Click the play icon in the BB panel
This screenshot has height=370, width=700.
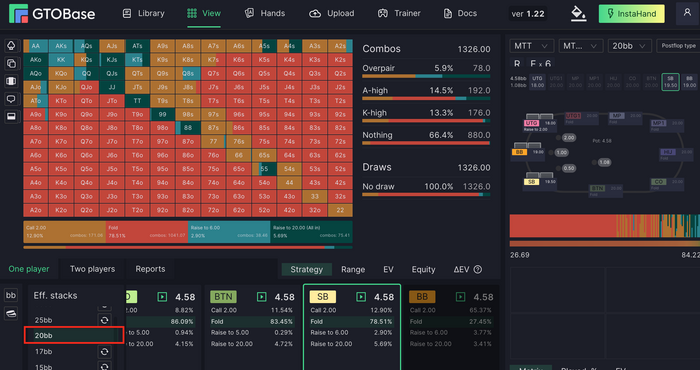(461, 297)
